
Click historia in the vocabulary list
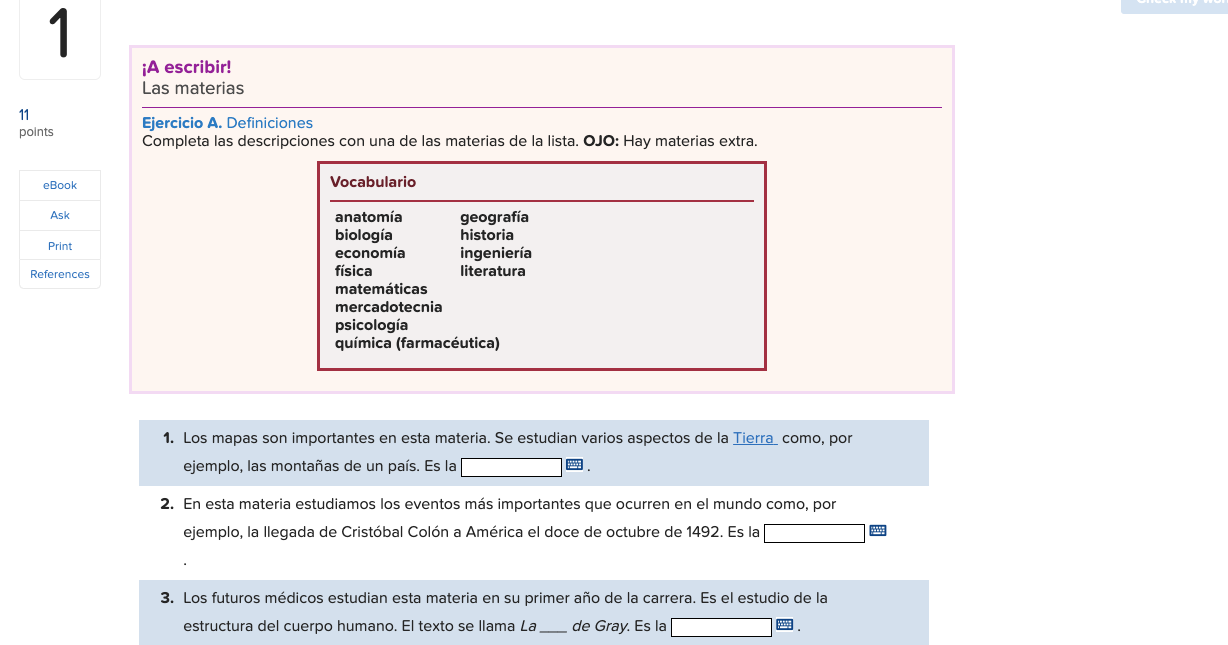tap(485, 234)
